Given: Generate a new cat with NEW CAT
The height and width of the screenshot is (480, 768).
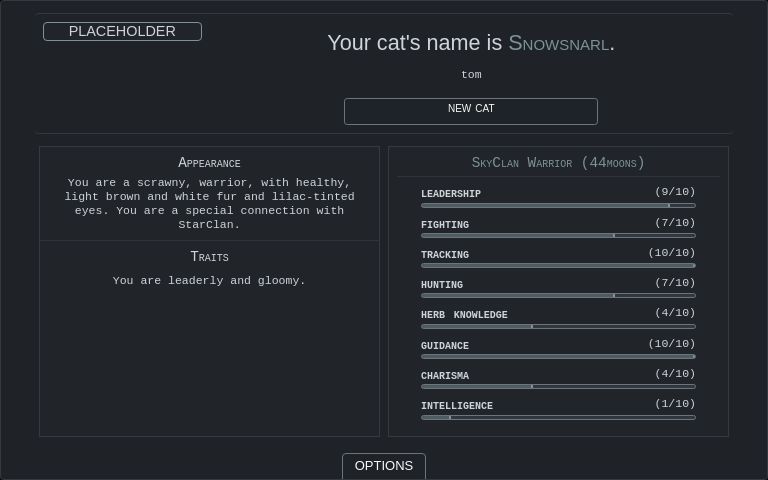Looking at the screenshot, I should click(470, 110).
